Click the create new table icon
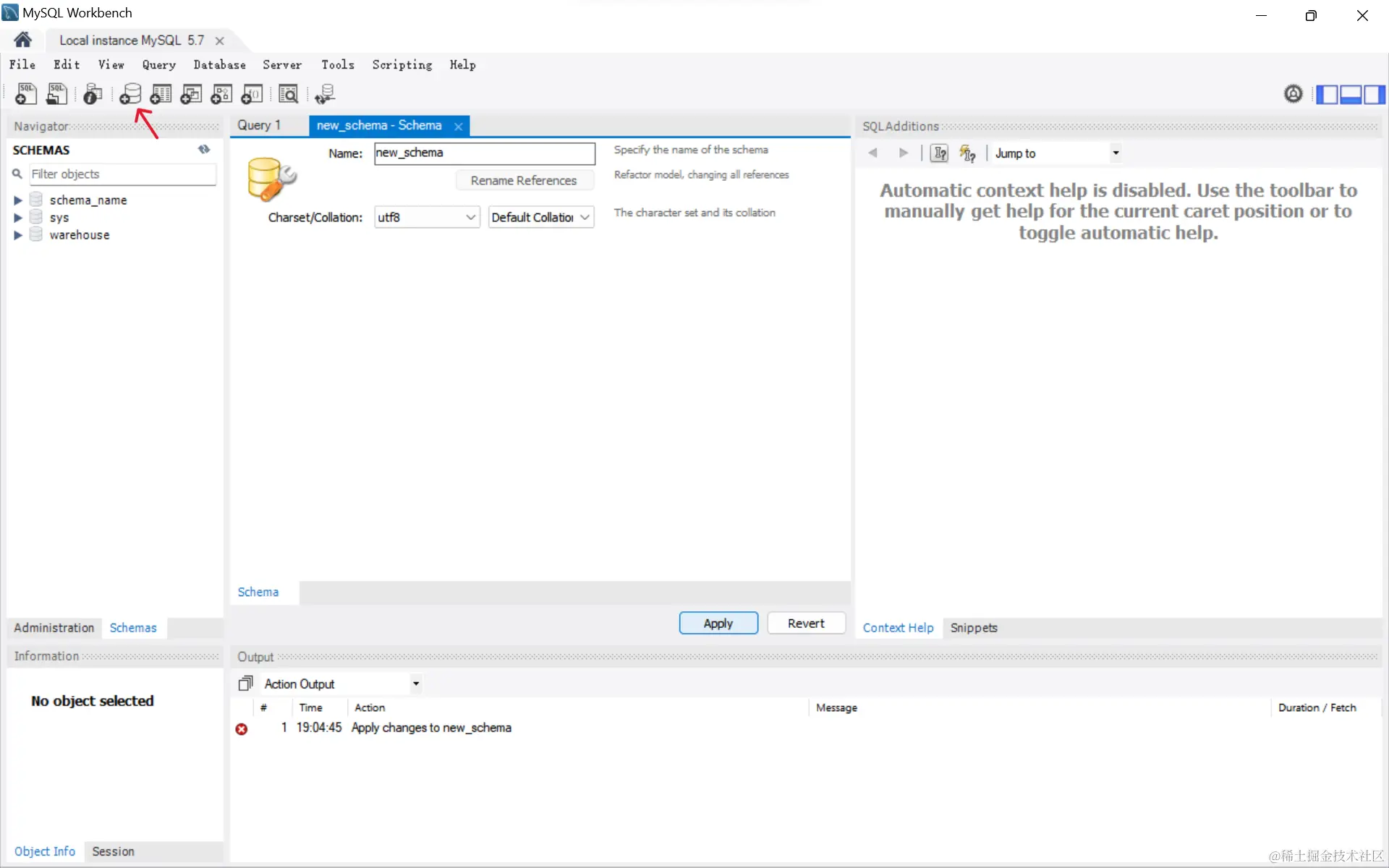Viewport: 1389px width, 868px height. pyautogui.click(x=161, y=94)
